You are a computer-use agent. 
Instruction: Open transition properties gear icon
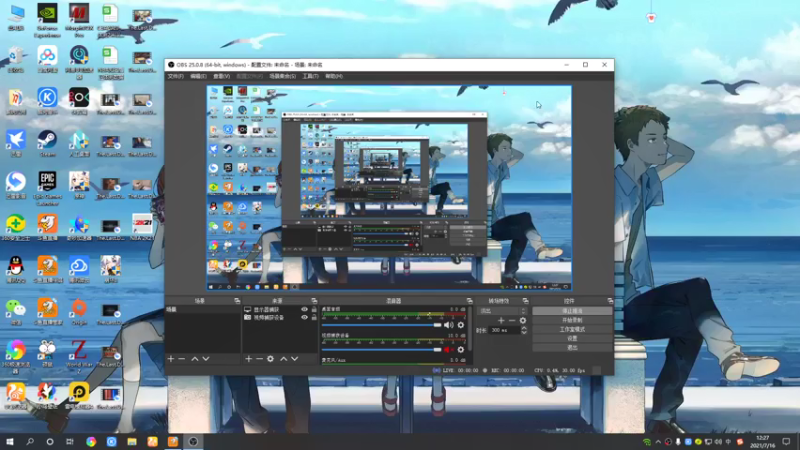[x=522, y=320]
